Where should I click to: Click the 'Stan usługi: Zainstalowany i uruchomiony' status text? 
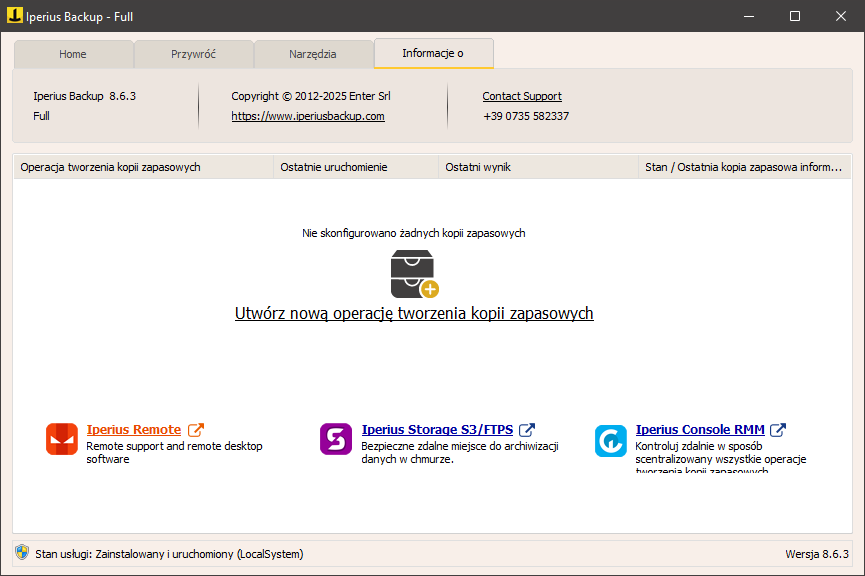tap(169, 554)
